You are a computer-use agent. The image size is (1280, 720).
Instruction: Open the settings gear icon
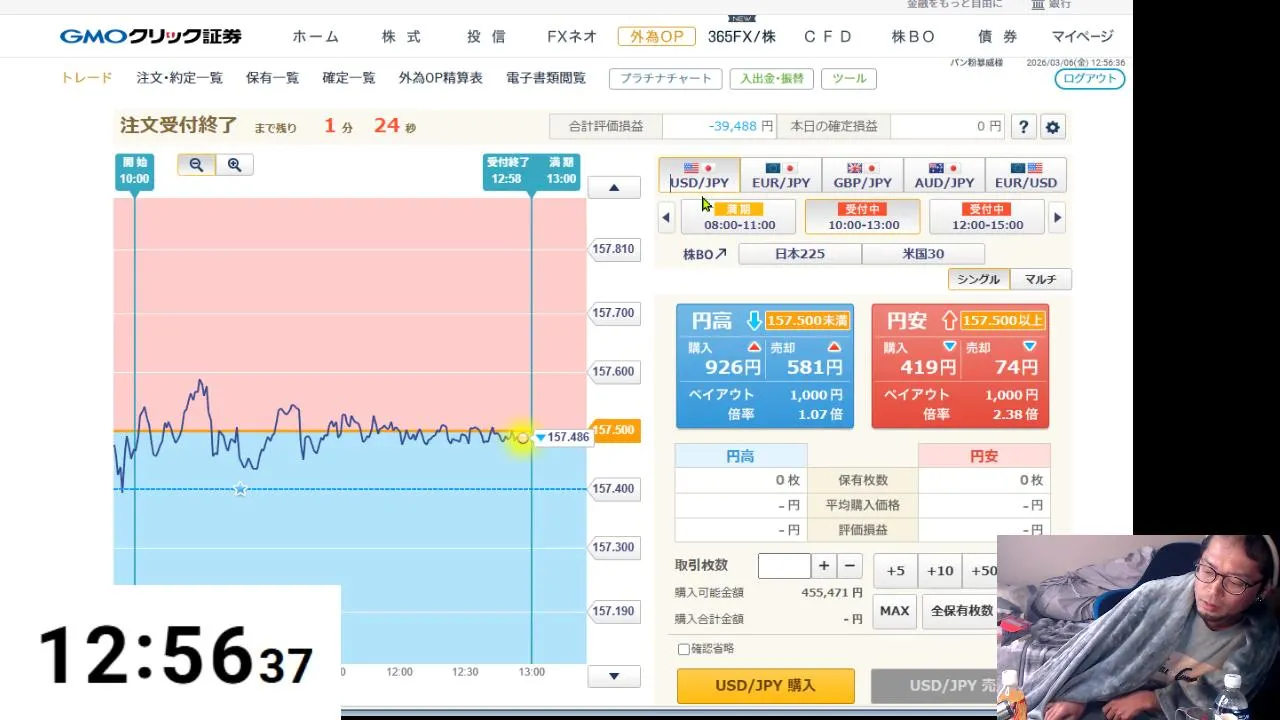click(x=1052, y=127)
